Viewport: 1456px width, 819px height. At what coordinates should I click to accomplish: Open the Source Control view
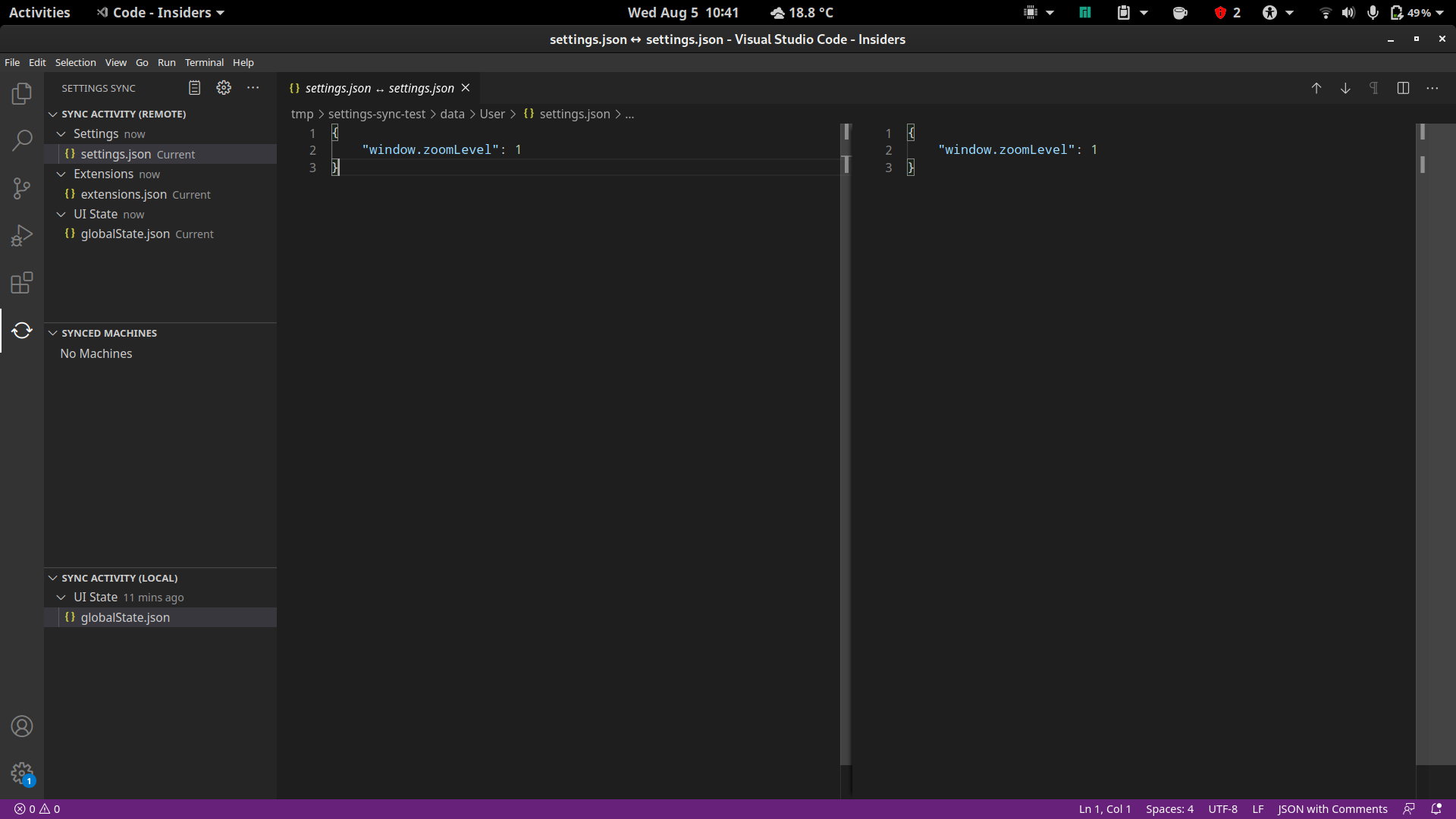pyautogui.click(x=22, y=188)
